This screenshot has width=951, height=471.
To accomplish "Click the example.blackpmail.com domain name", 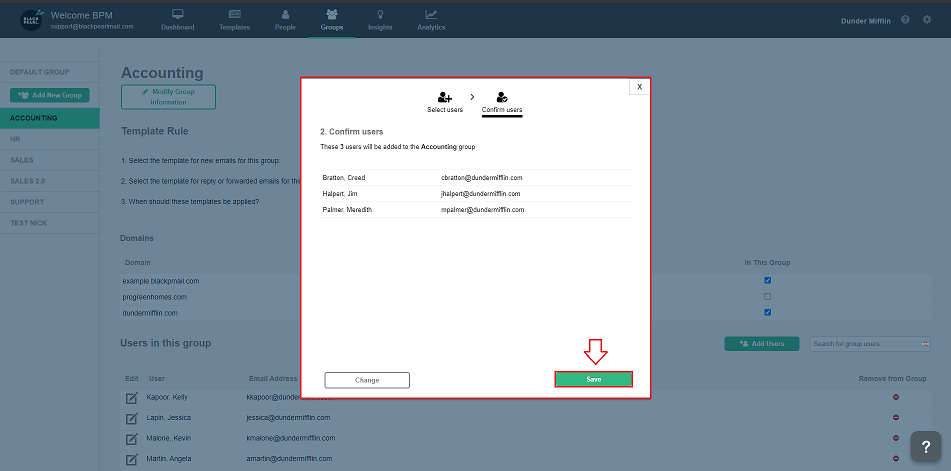I will click(161, 281).
